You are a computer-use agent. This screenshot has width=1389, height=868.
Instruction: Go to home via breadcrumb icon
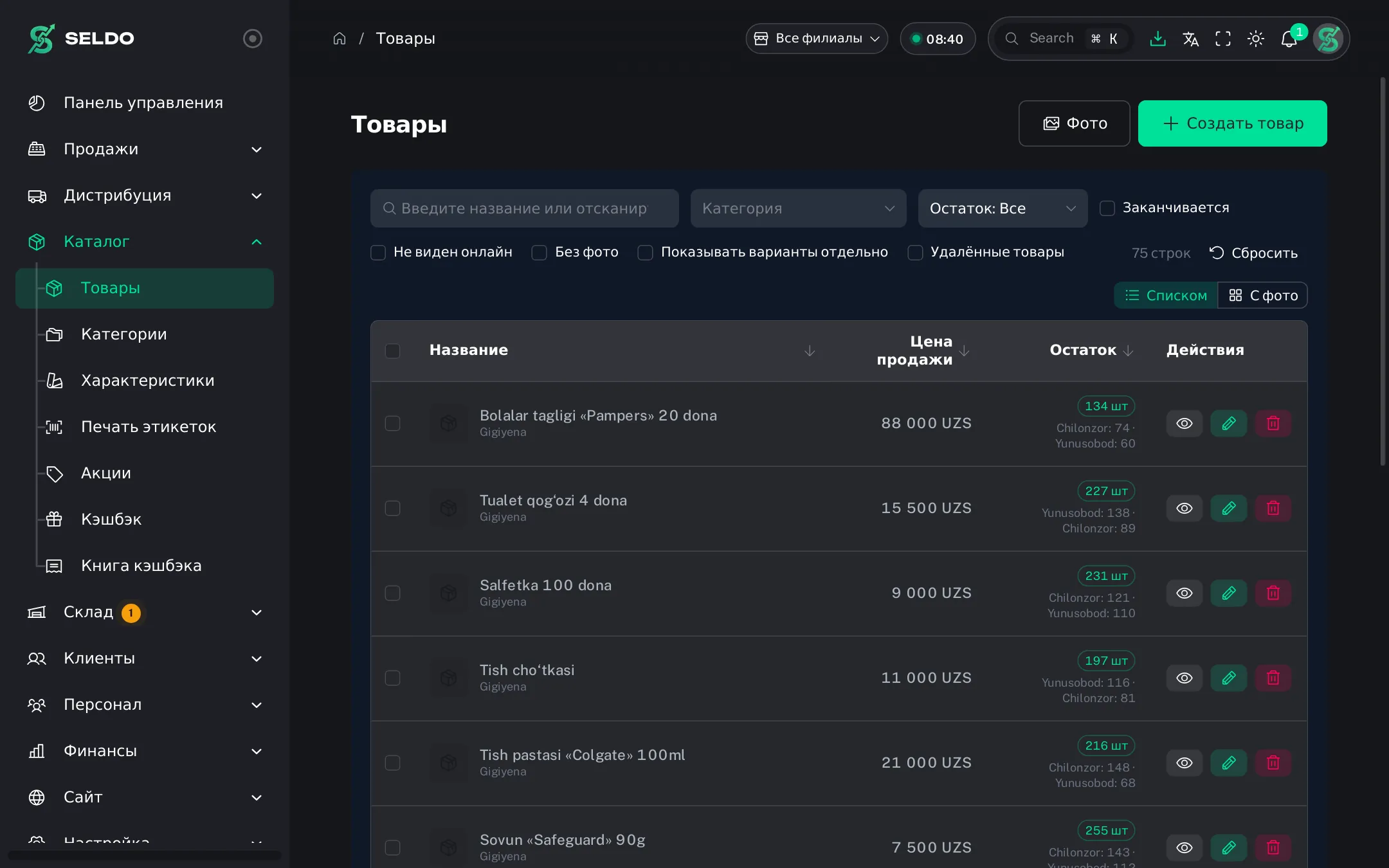click(340, 39)
